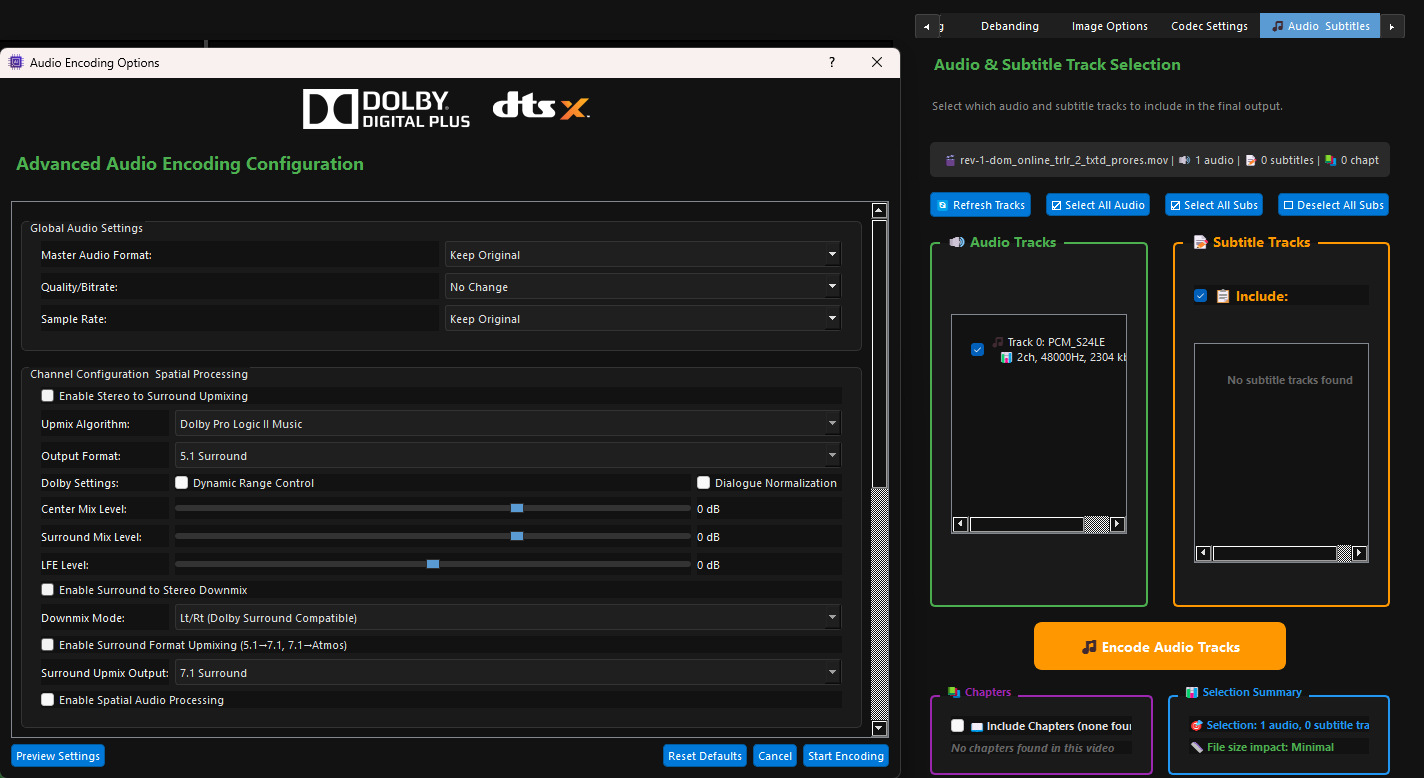Viewport: 1424px width, 778px height.
Task: Click the DTS:X logo
Action: coord(541,106)
